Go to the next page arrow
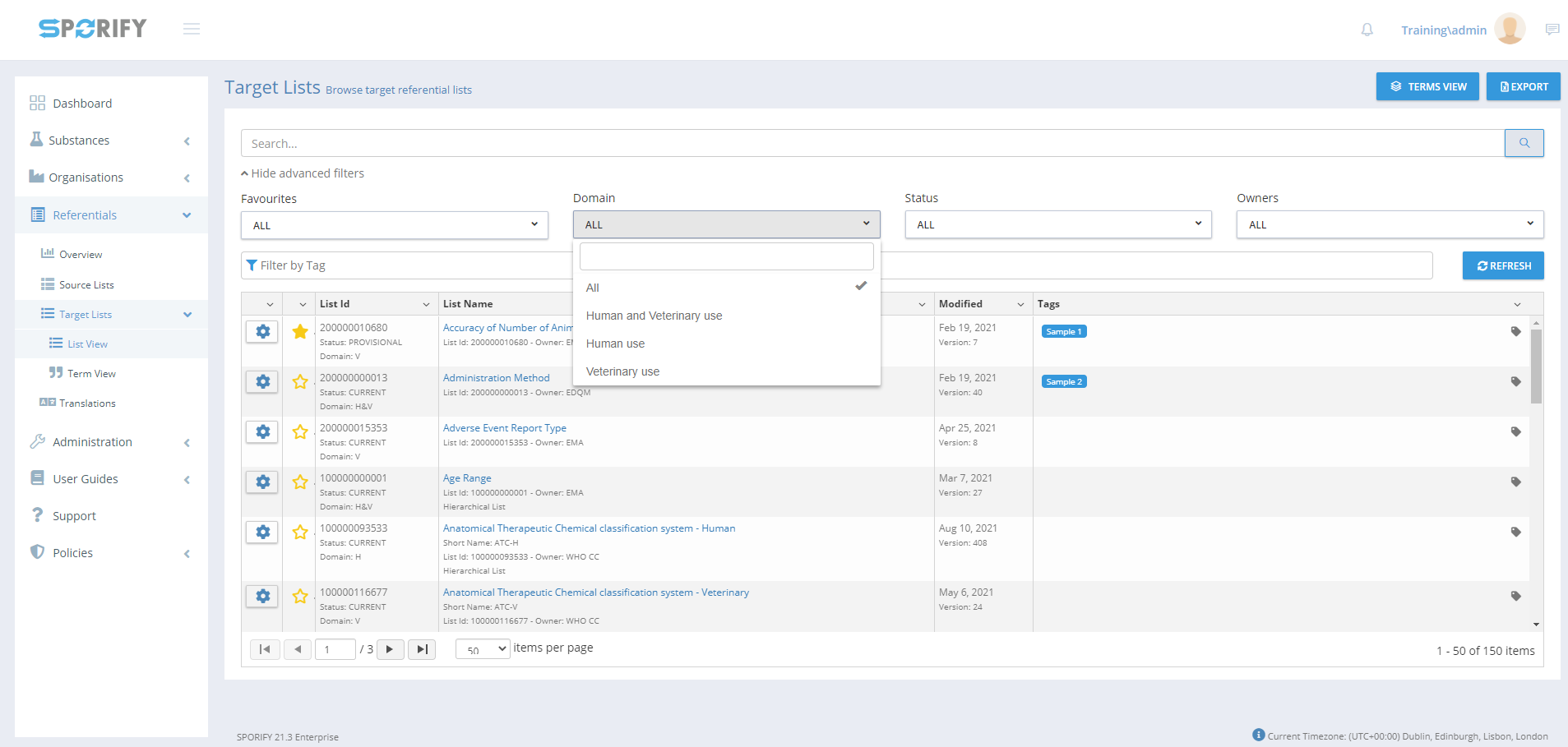The width and height of the screenshot is (1568, 747). [x=390, y=649]
